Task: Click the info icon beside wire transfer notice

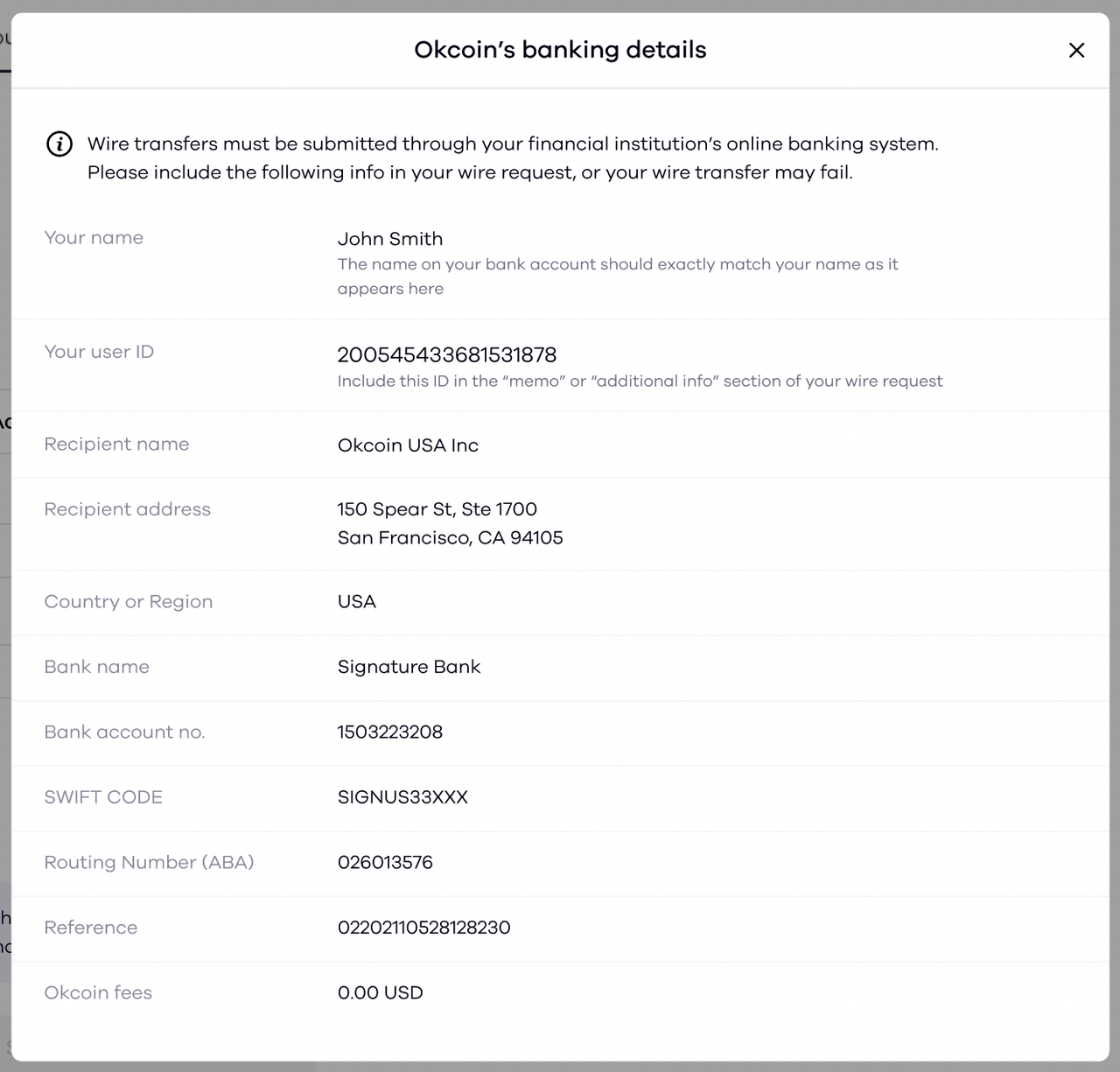Action: point(59,144)
